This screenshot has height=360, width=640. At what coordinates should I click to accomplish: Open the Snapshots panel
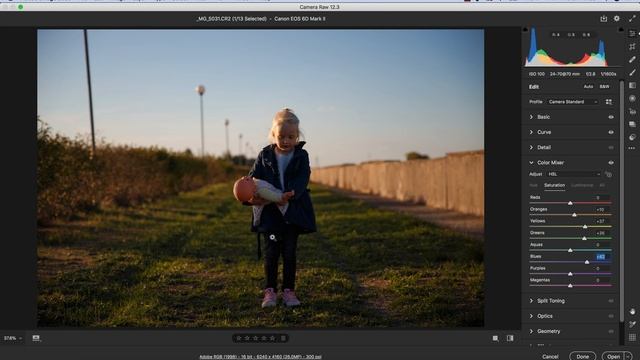coord(632,124)
